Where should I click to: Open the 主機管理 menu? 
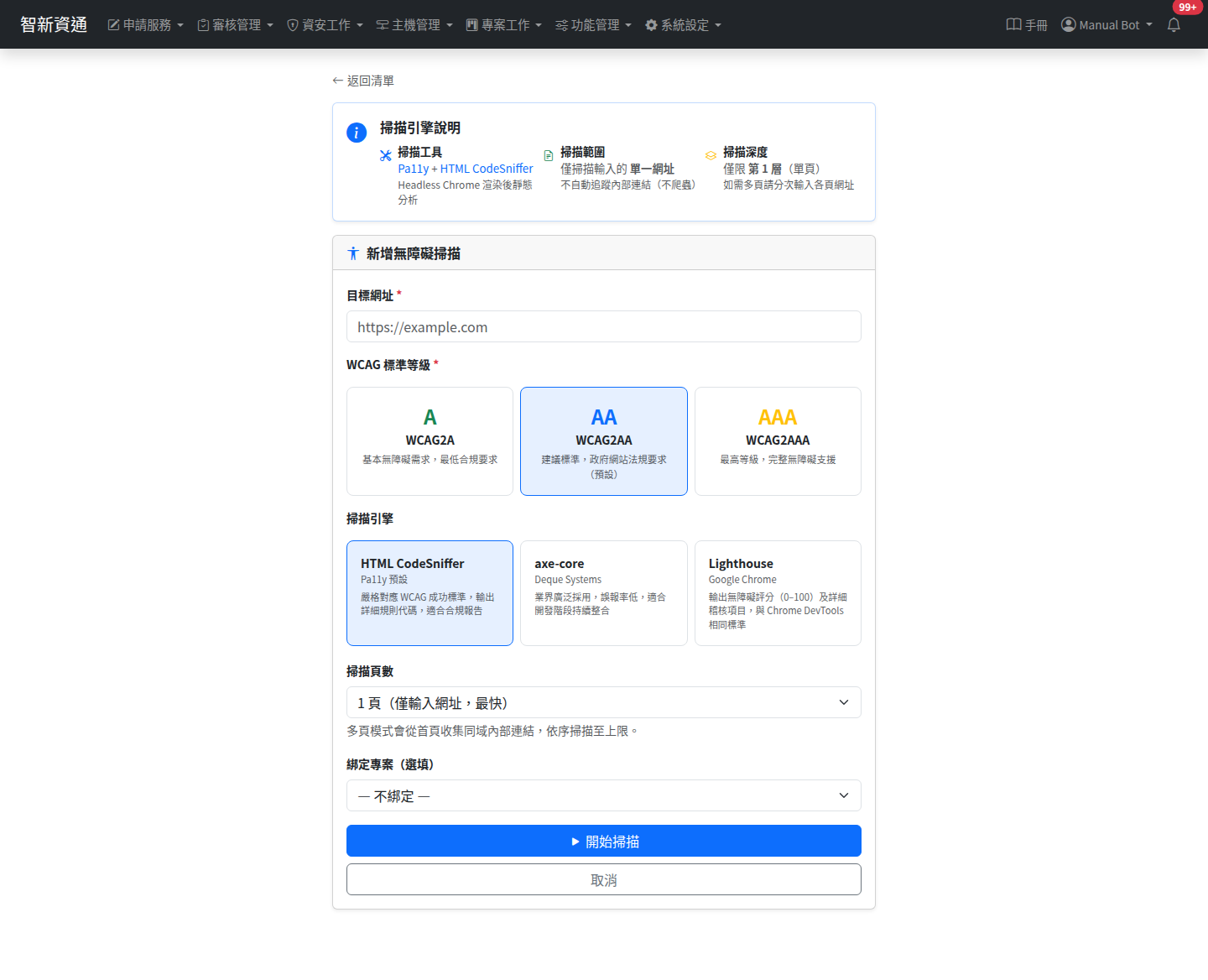click(x=414, y=25)
